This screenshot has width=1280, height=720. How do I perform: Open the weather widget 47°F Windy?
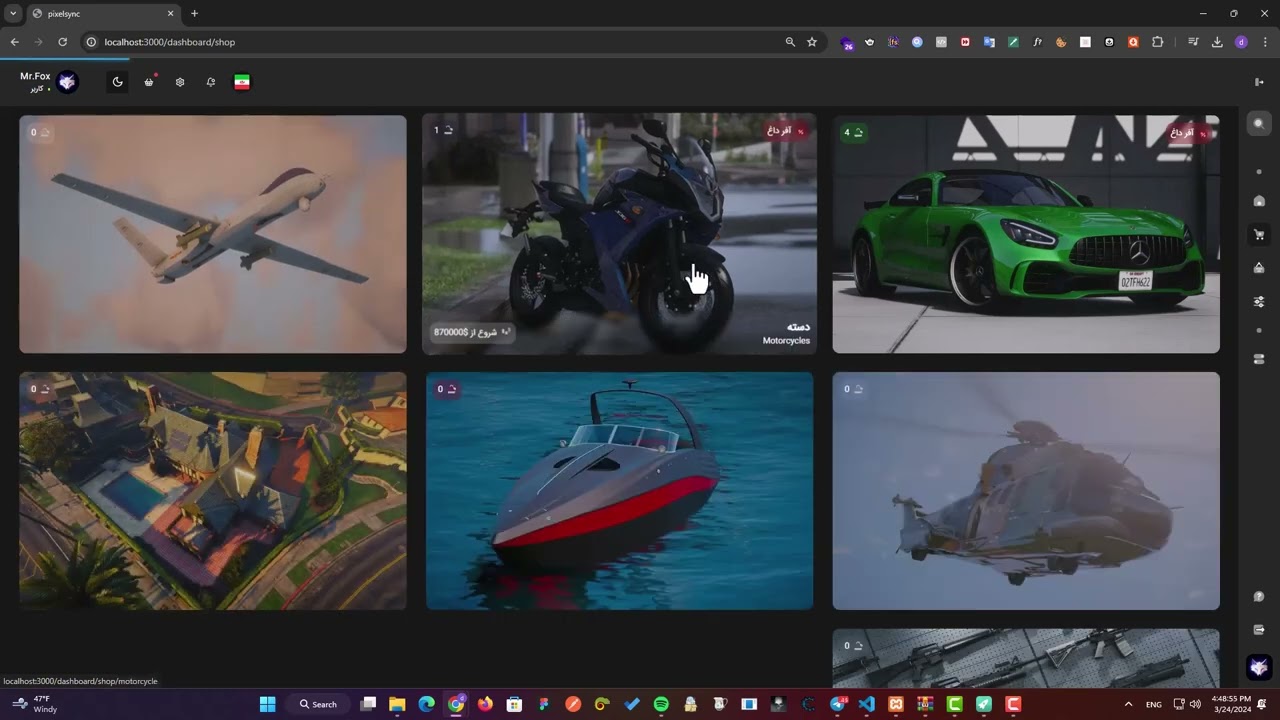click(35, 704)
